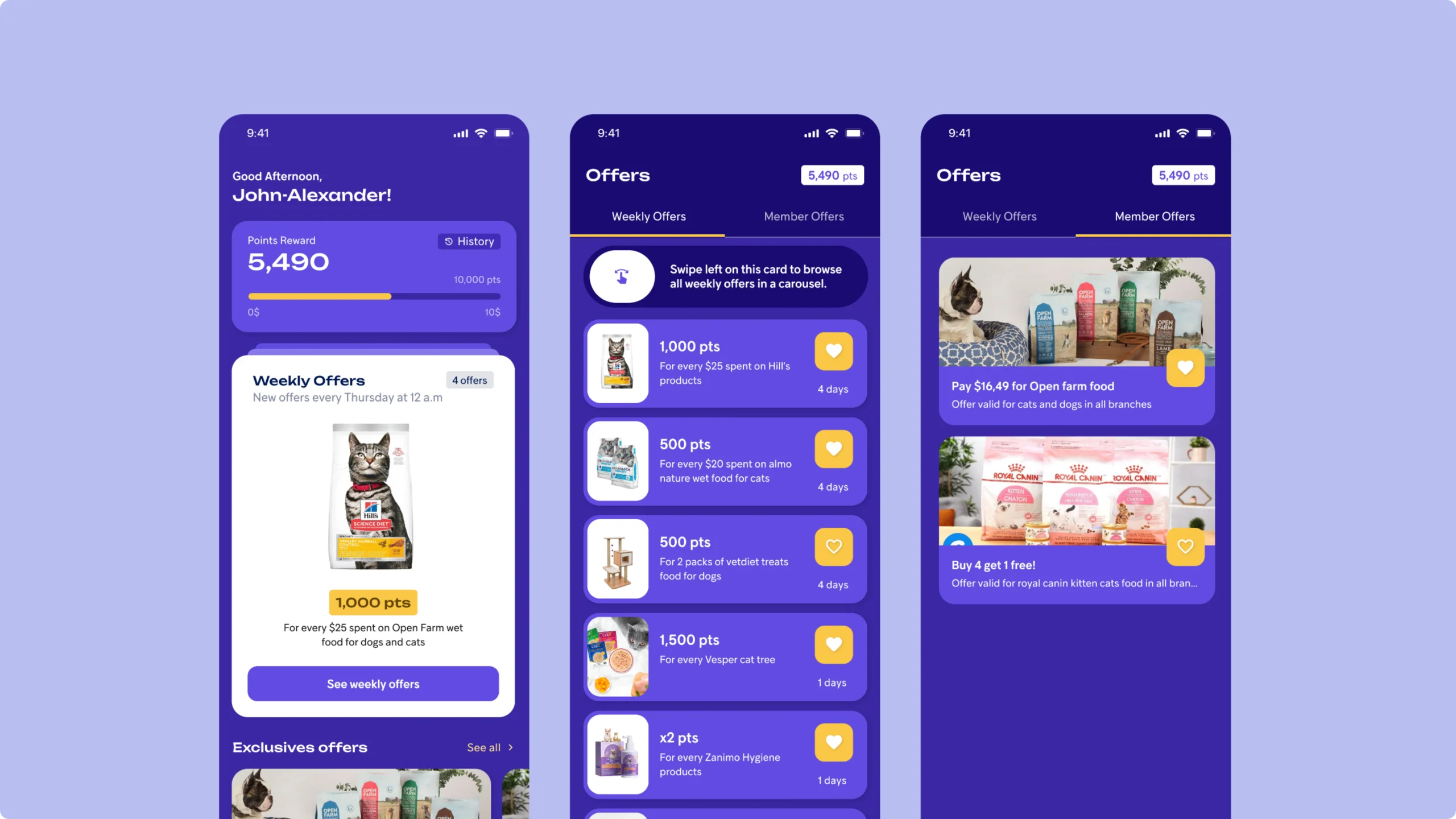This screenshot has height=819, width=1456.
Task: Switch to the Member Offers tab
Action: point(803,216)
